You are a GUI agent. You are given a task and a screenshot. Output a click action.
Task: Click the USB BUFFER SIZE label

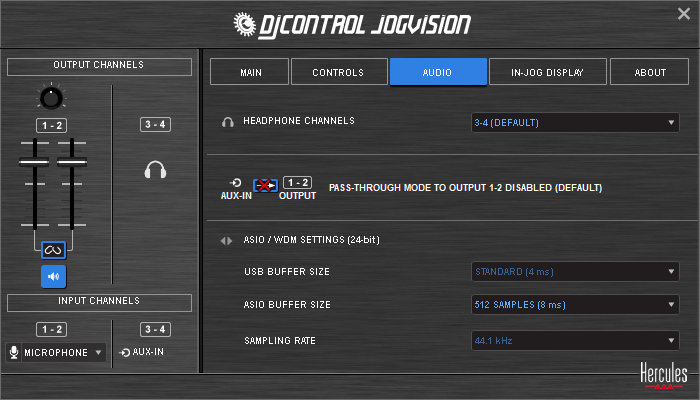tap(287, 271)
